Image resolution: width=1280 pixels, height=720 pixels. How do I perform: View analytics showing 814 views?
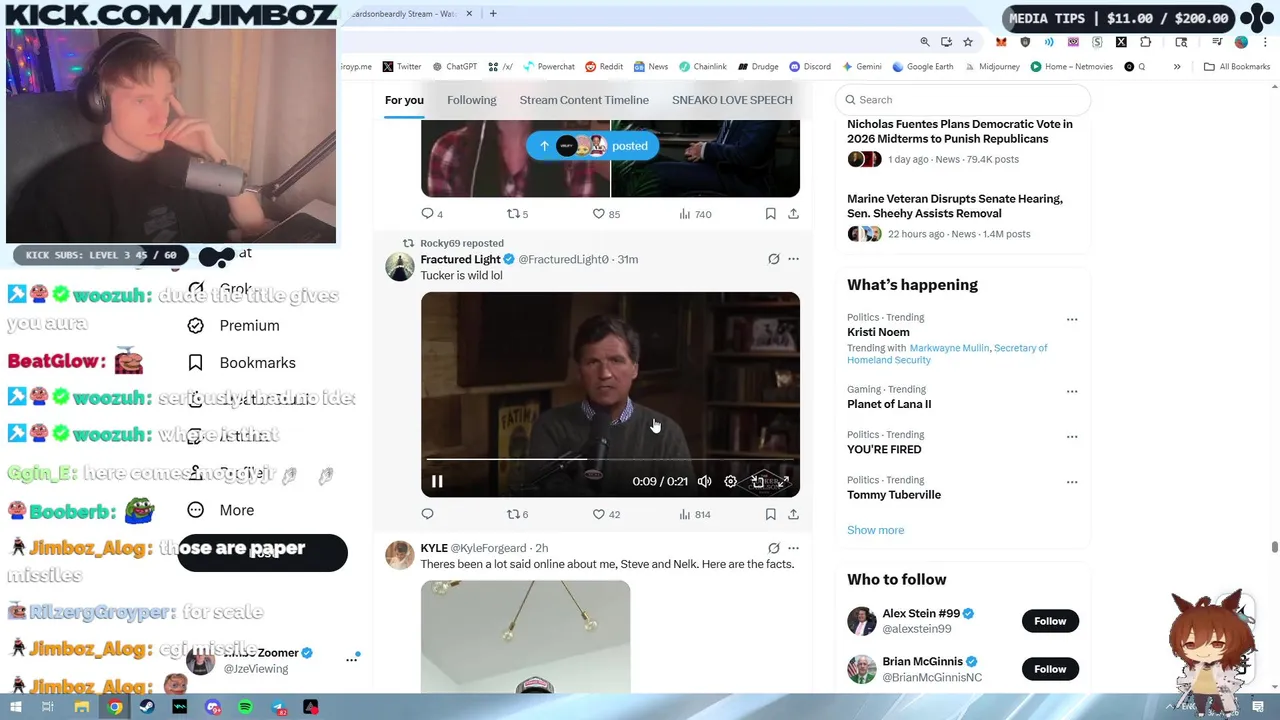click(x=694, y=514)
